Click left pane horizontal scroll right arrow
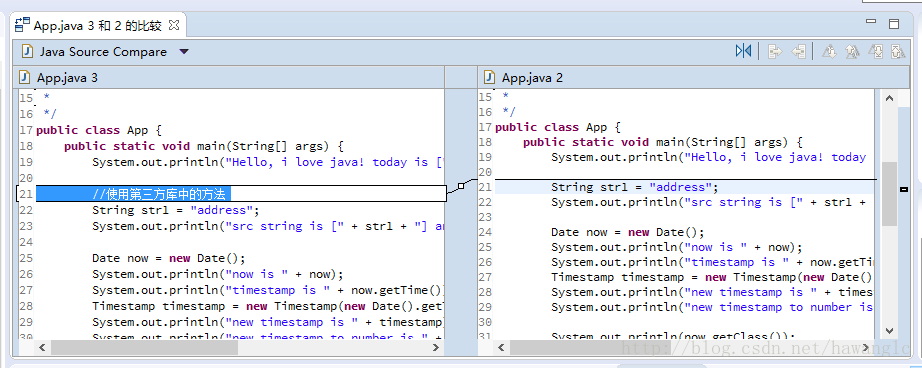The image size is (922, 368). 436,348
